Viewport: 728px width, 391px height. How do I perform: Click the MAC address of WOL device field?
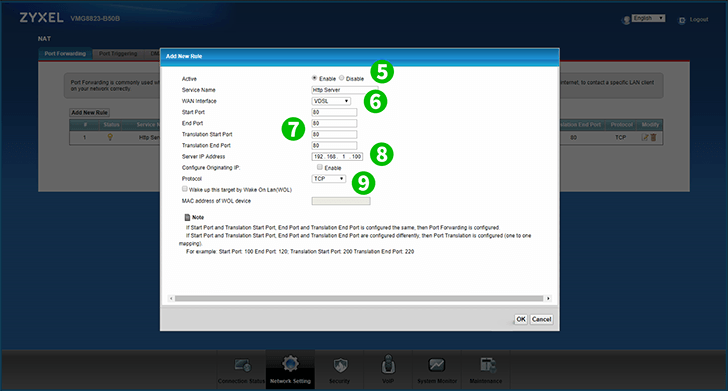(x=341, y=201)
